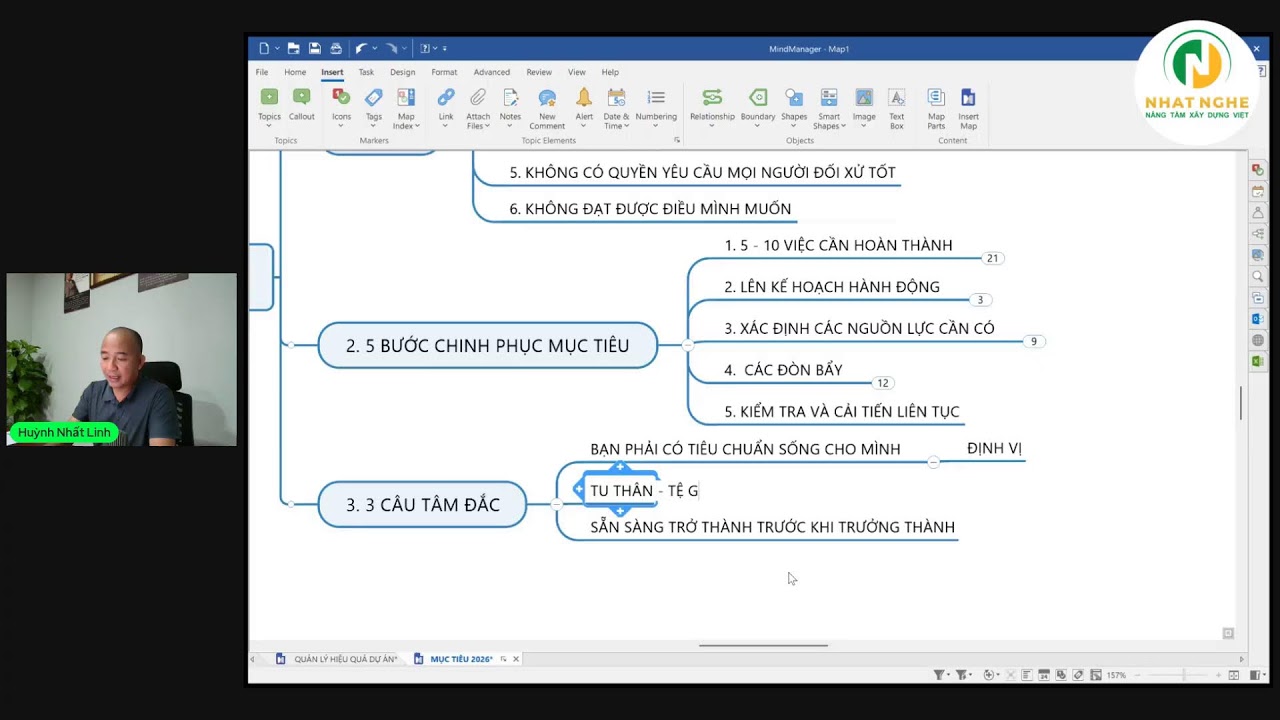Image resolution: width=1280 pixels, height=720 pixels.
Task: Switch to the Home ribbon tab
Action: tap(295, 72)
